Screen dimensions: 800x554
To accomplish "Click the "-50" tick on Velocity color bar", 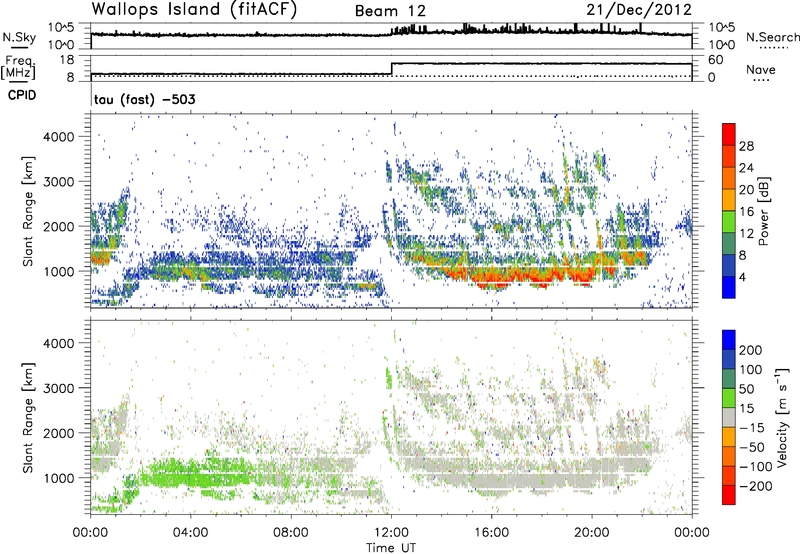I will coord(752,447).
